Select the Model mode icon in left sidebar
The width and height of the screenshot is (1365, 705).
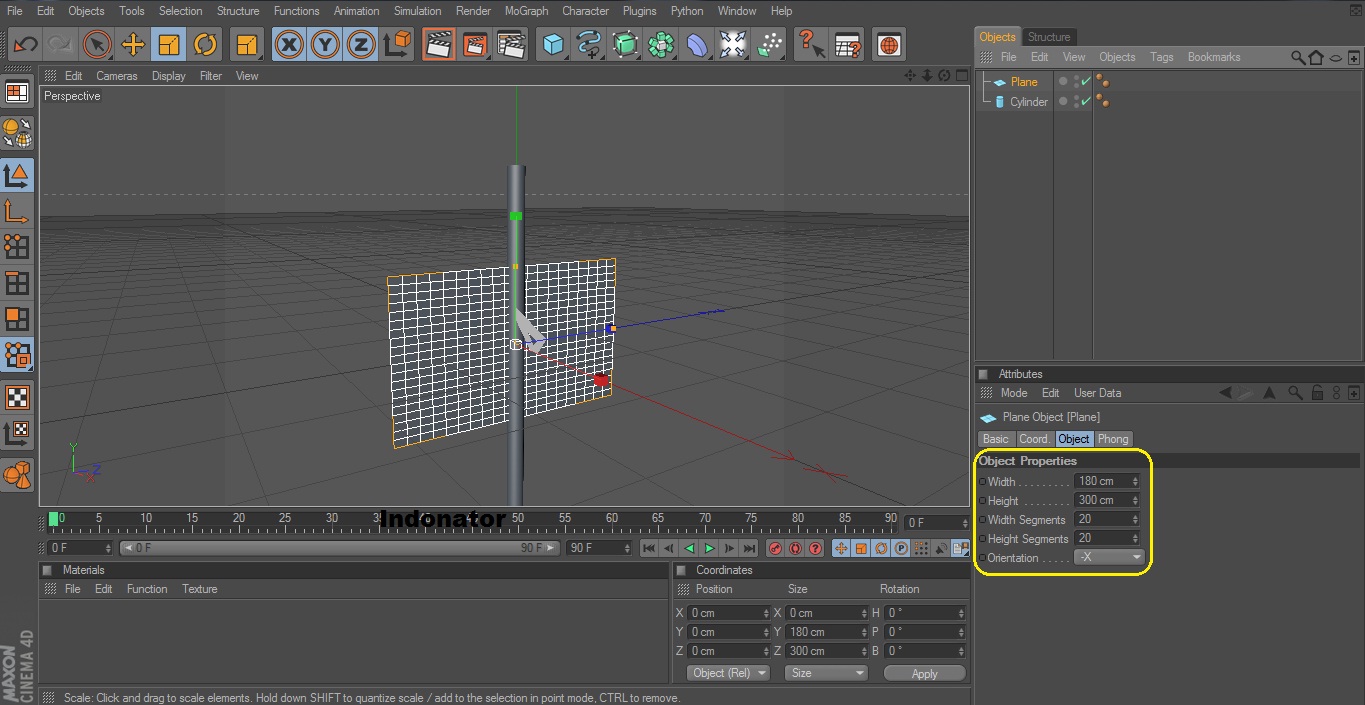pyautogui.click(x=17, y=175)
